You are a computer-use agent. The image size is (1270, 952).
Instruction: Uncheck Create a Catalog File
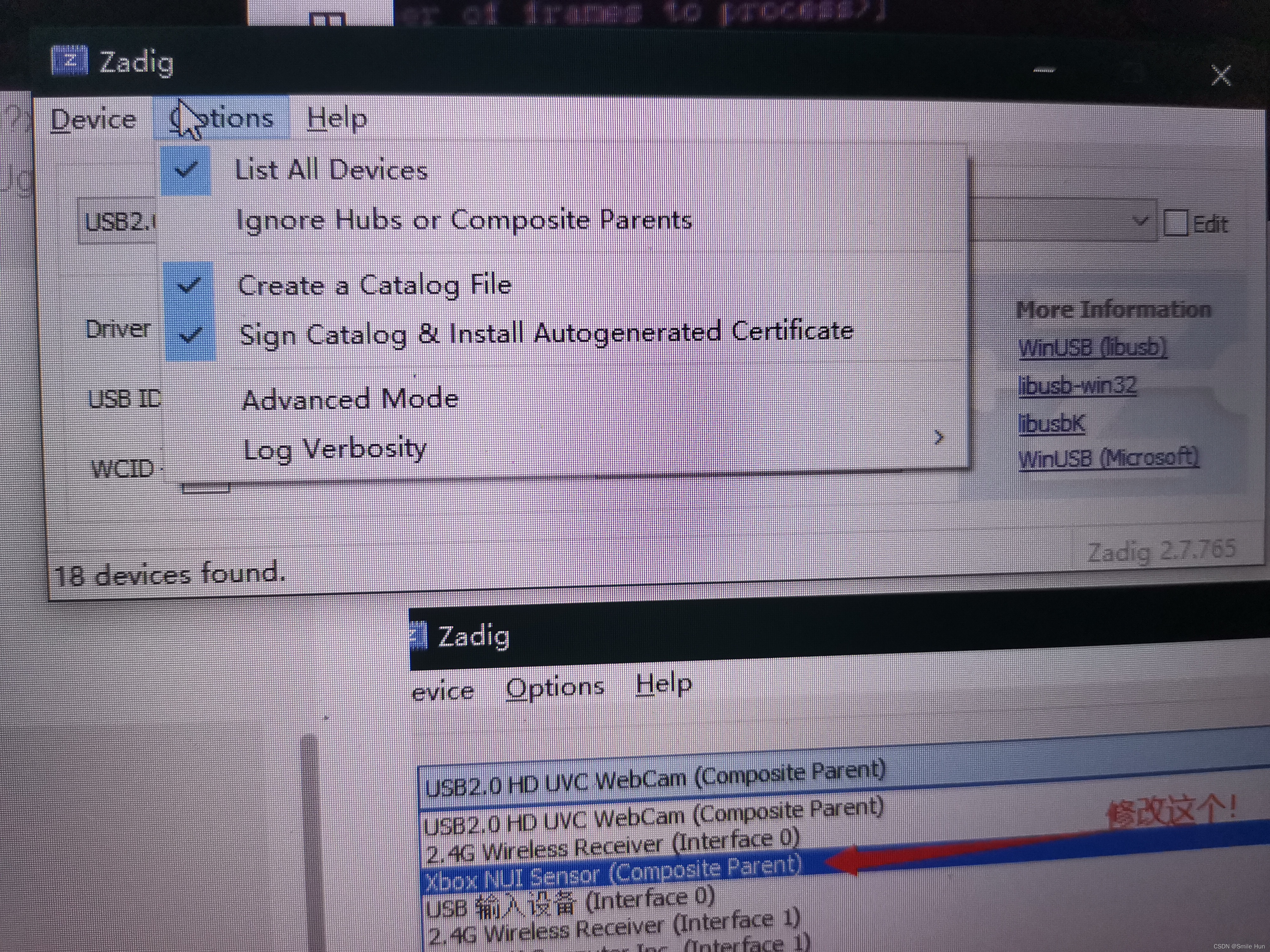point(374,285)
